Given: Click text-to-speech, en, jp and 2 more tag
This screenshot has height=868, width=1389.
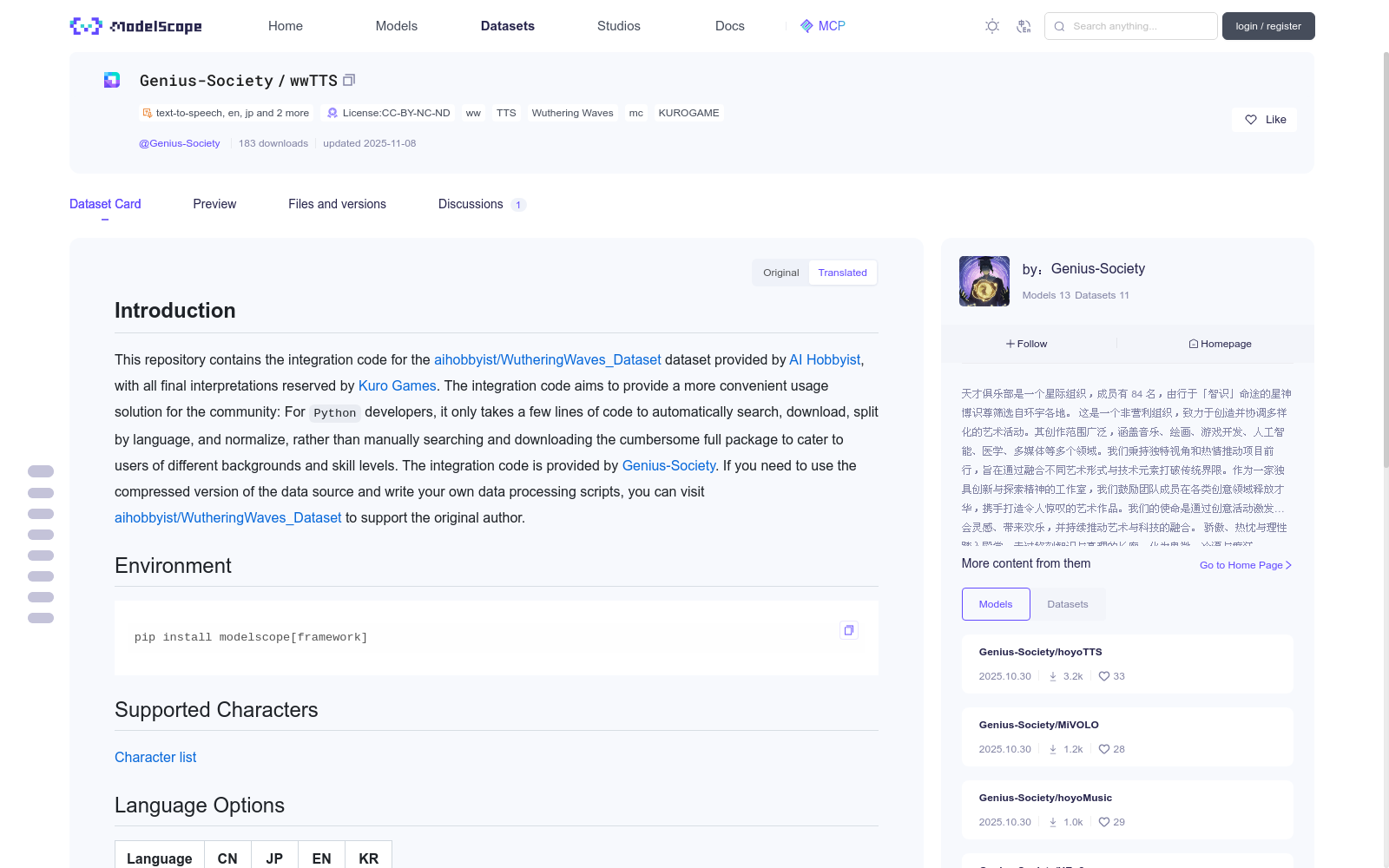Looking at the screenshot, I should point(226,113).
